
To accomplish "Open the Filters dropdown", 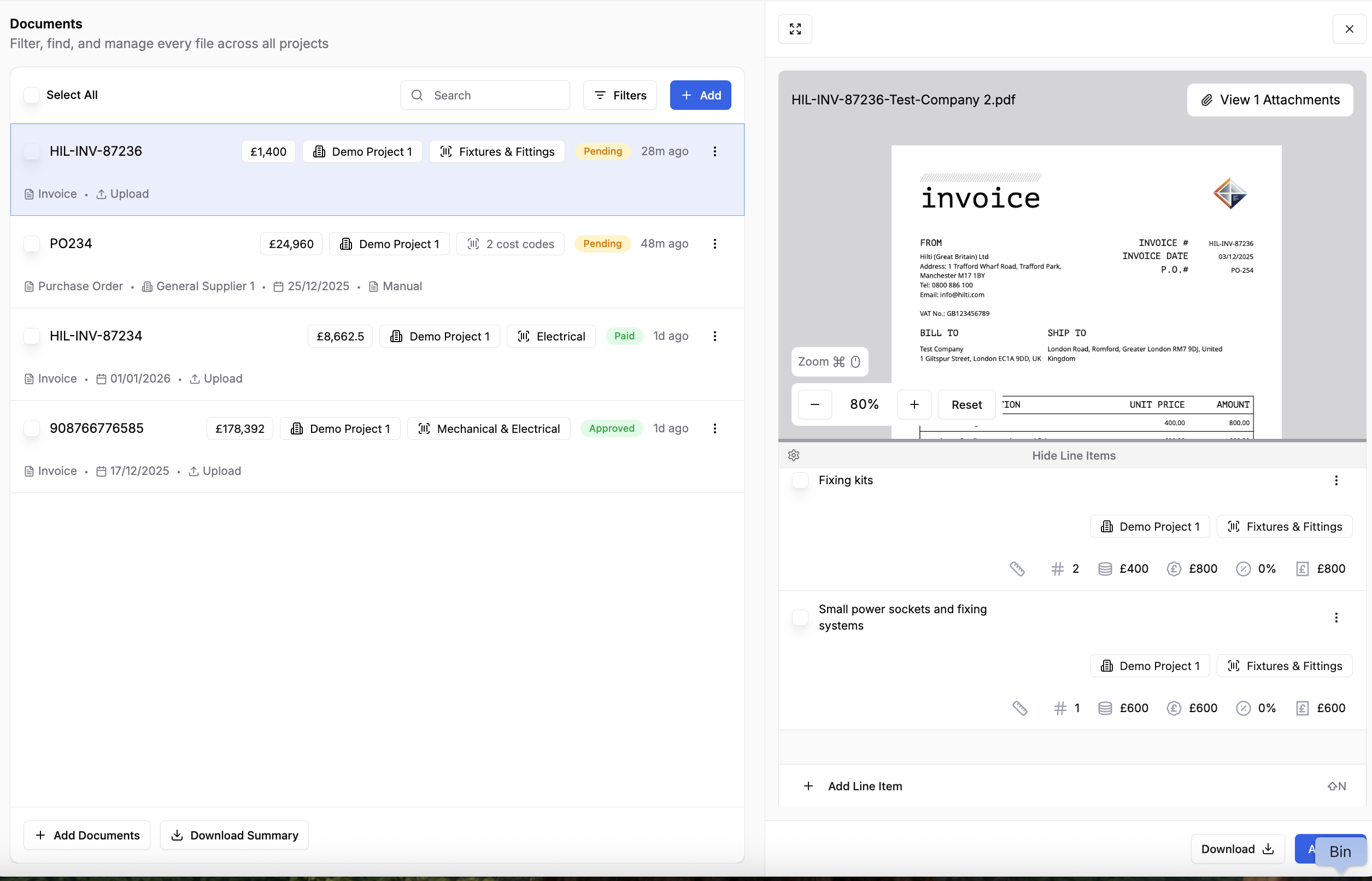I will click(620, 96).
